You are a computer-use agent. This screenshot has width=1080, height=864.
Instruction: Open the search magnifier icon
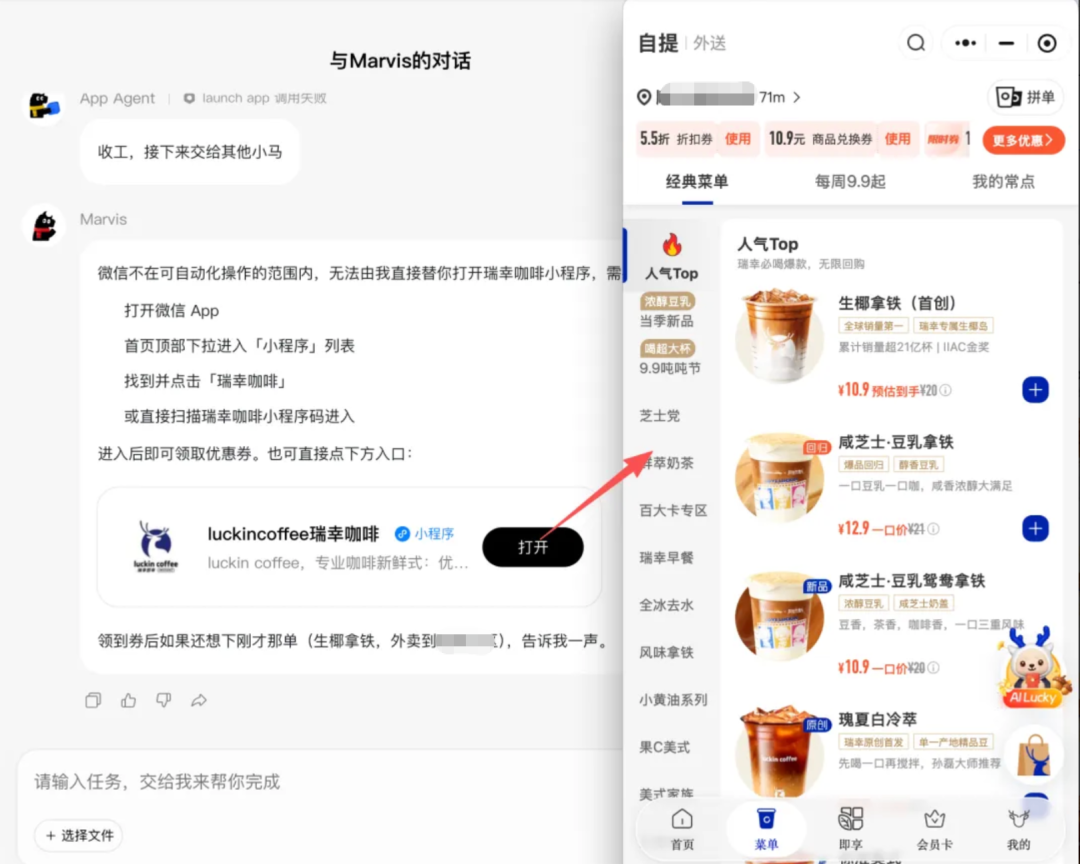pos(915,43)
